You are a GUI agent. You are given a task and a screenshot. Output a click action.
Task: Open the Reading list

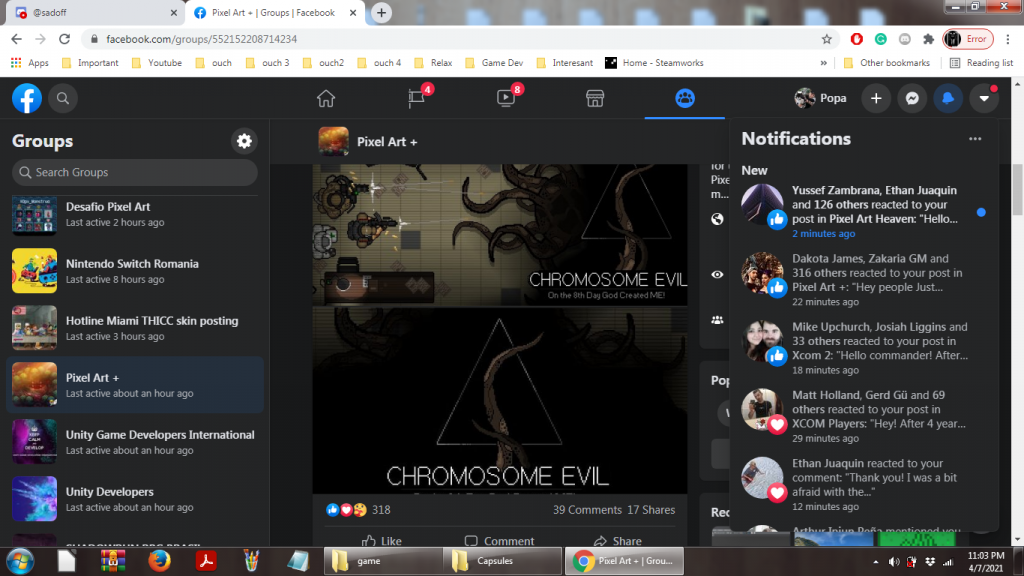pos(981,63)
